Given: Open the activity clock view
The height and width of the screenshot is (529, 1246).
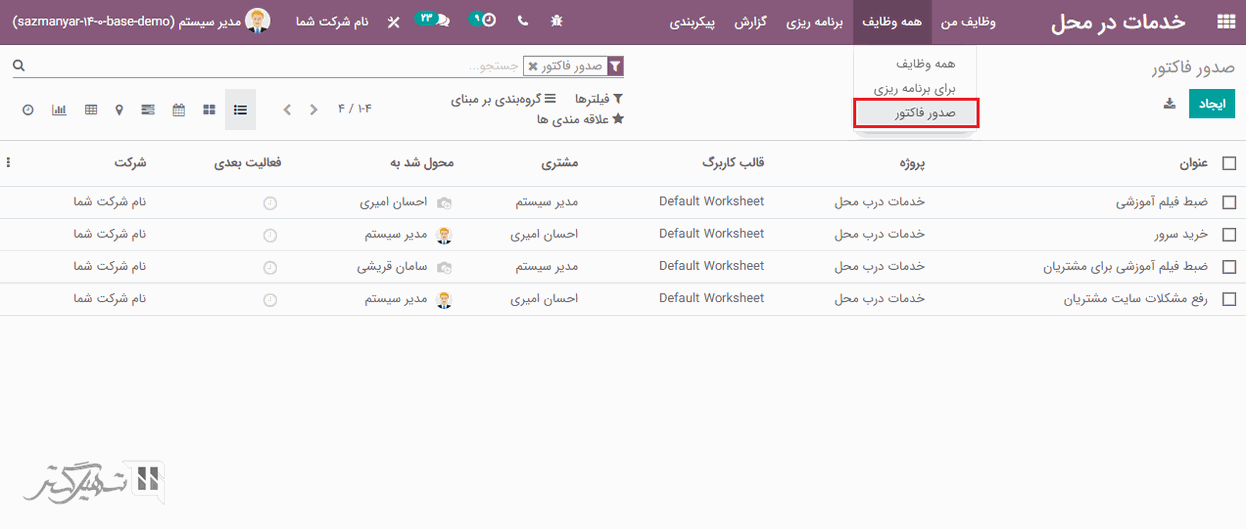Looking at the screenshot, I should tap(28, 109).
